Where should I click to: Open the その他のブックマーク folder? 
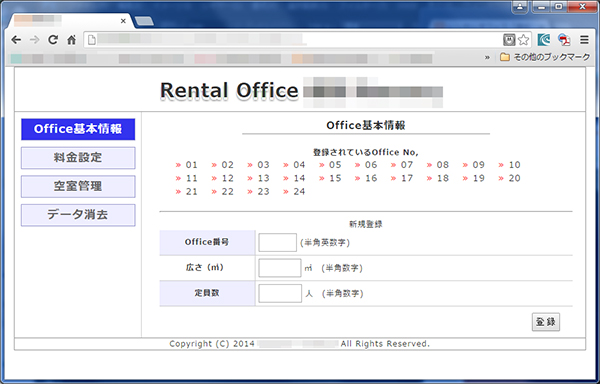tap(545, 57)
